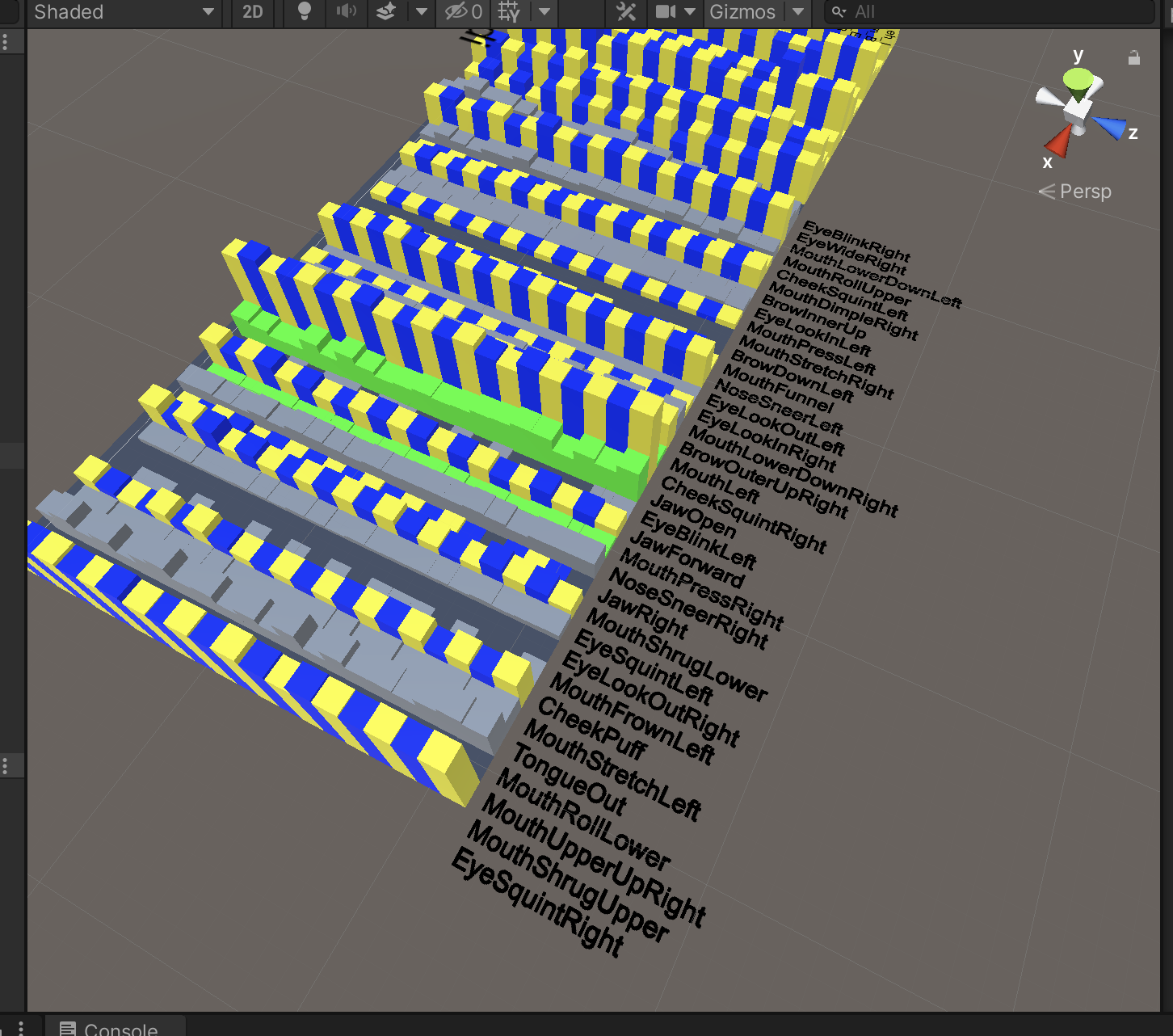Click the blue Z axis cone on the gizmo
This screenshot has width=1173, height=1036.
[1110, 127]
